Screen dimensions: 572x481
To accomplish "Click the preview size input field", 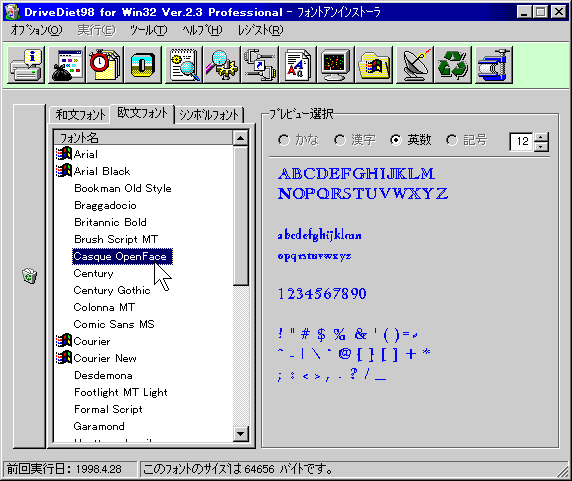I will pyautogui.click(x=522, y=141).
